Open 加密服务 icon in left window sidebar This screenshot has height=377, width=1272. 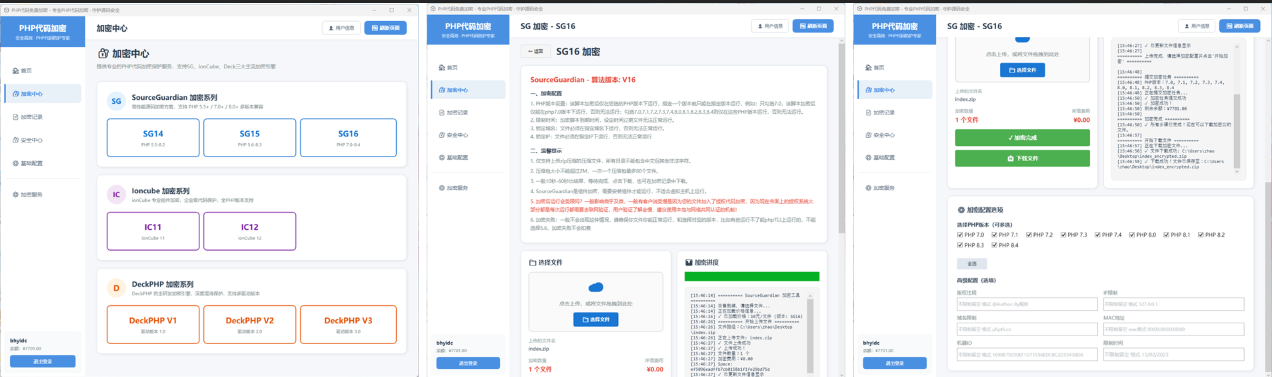click(15, 194)
